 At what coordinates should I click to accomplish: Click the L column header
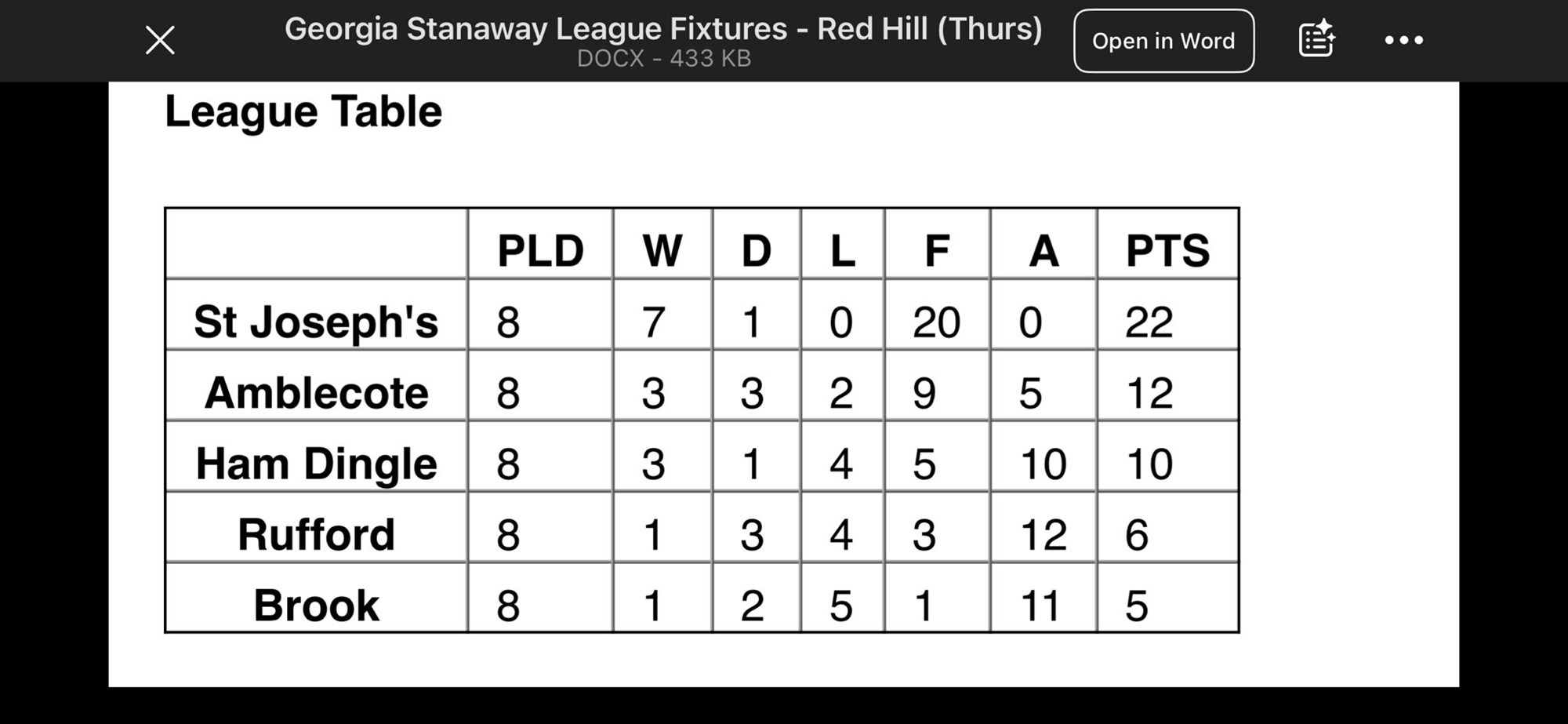click(x=842, y=251)
